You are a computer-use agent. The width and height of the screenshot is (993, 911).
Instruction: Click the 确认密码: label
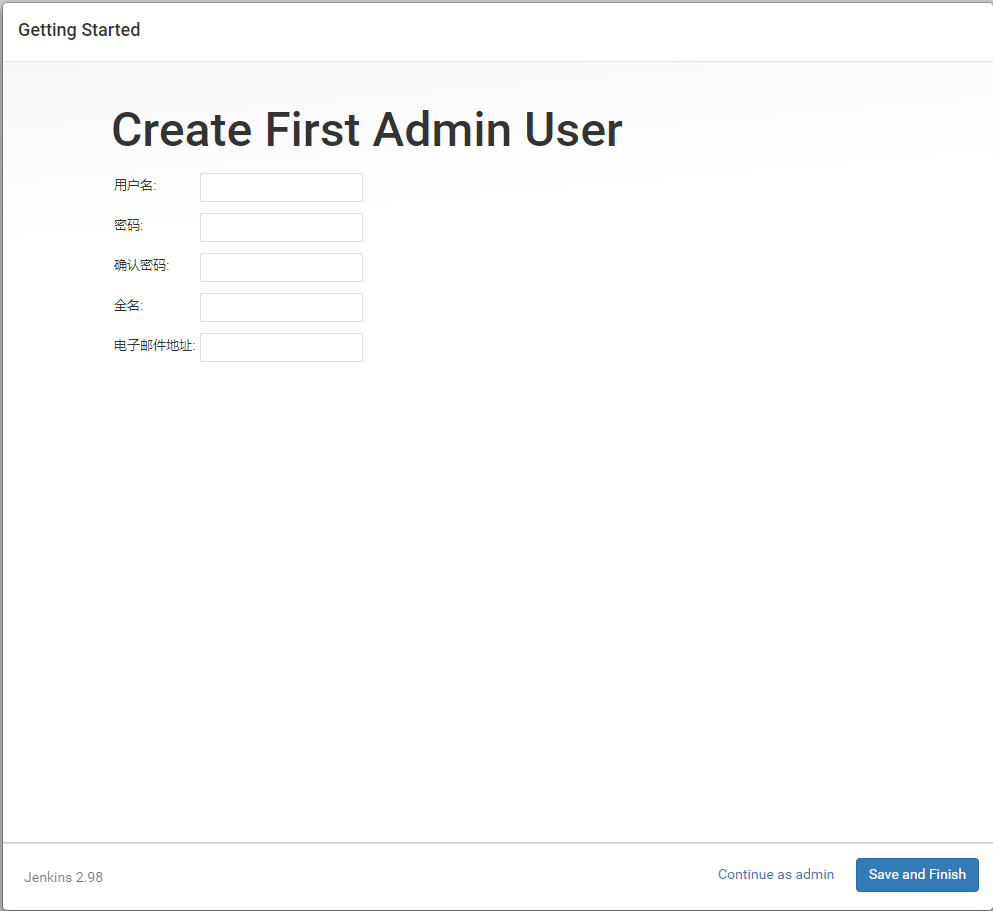[141, 265]
